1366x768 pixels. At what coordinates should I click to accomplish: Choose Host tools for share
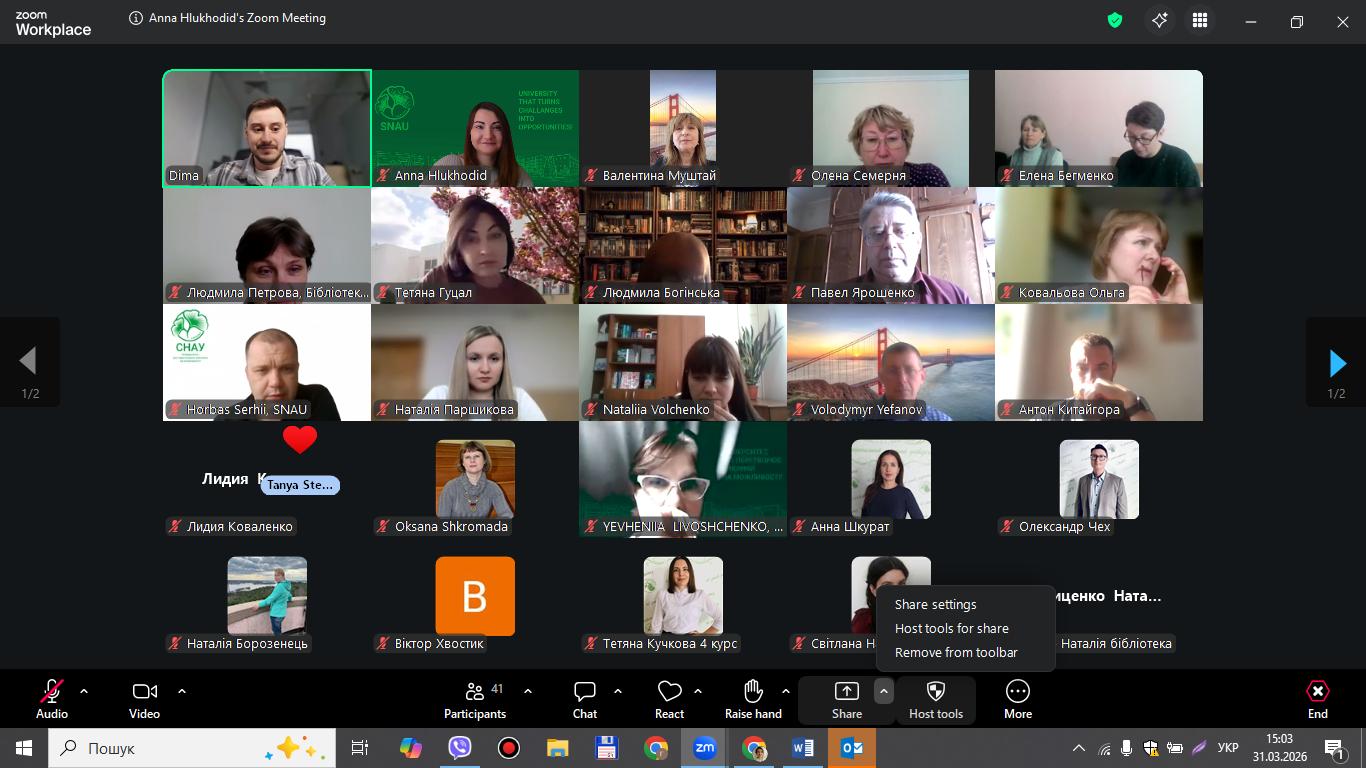(951, 628)
